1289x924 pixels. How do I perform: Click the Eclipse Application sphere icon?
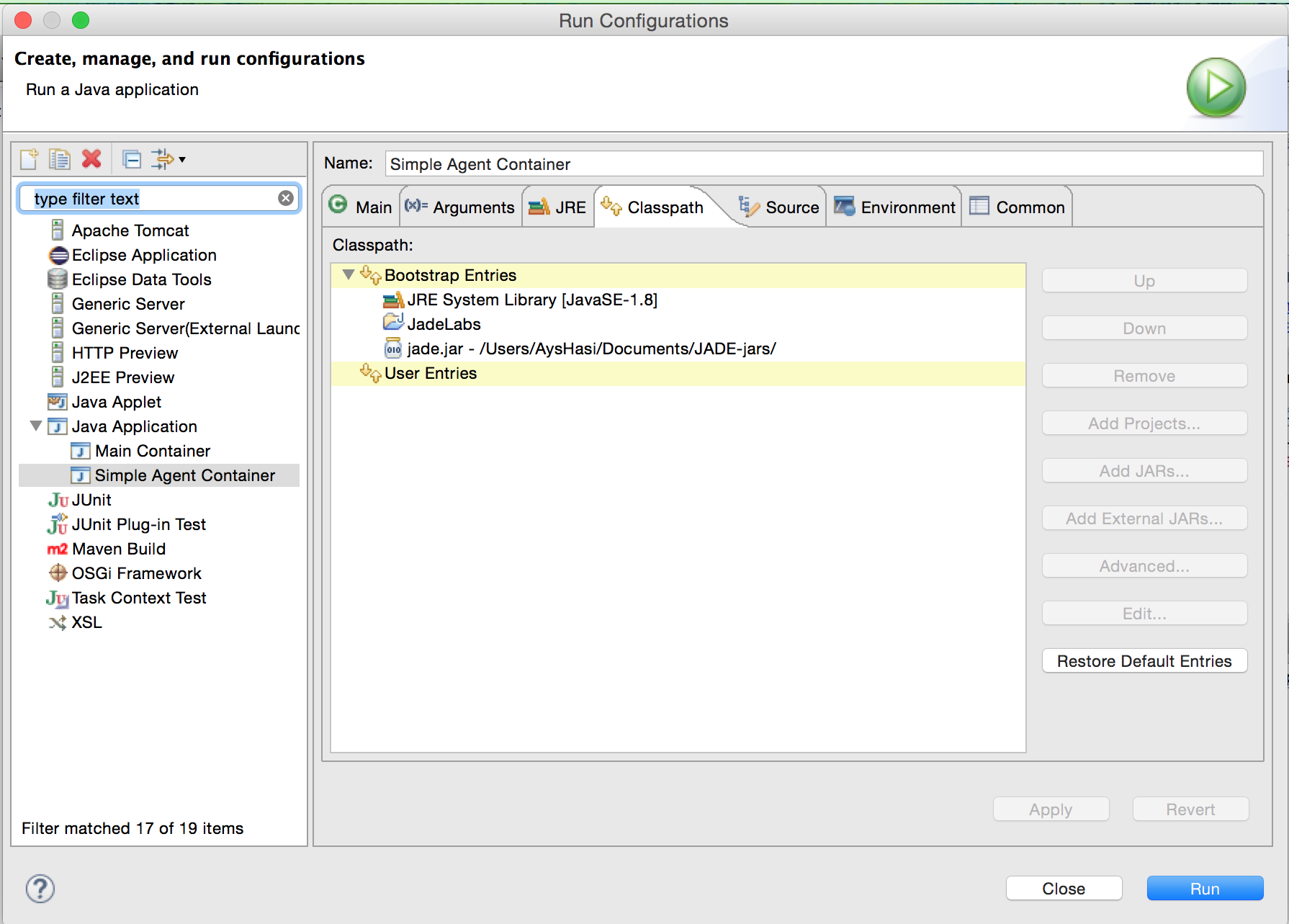pos(58,255)
